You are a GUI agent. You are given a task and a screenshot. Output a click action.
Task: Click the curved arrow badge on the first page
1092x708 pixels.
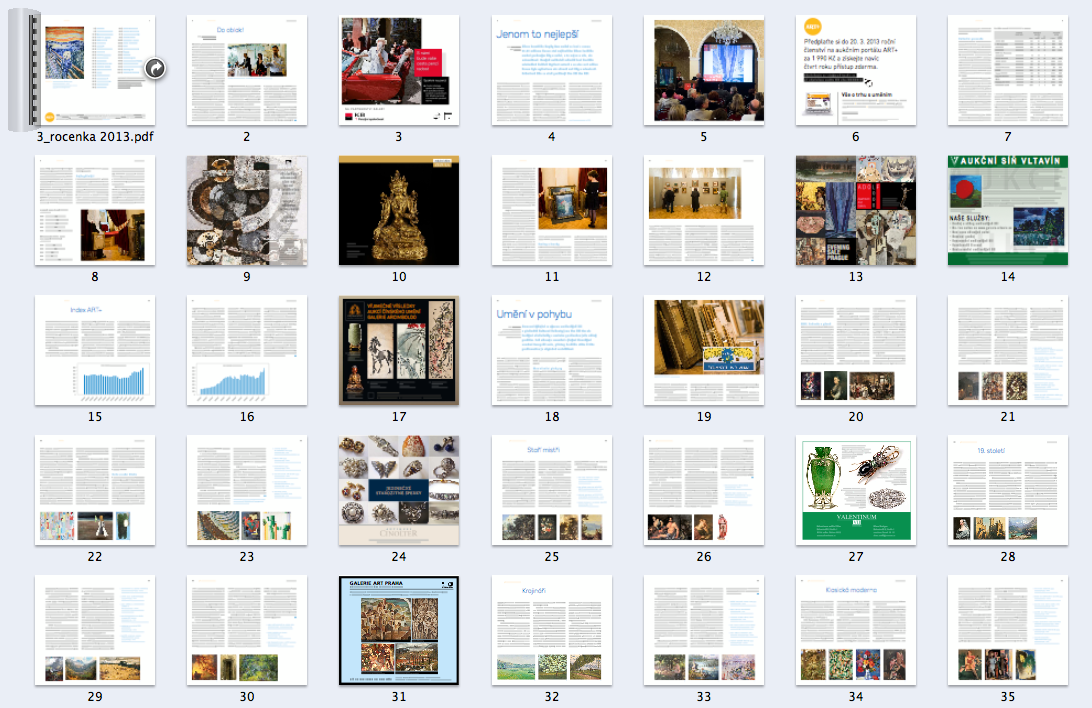tap(155, 69)
